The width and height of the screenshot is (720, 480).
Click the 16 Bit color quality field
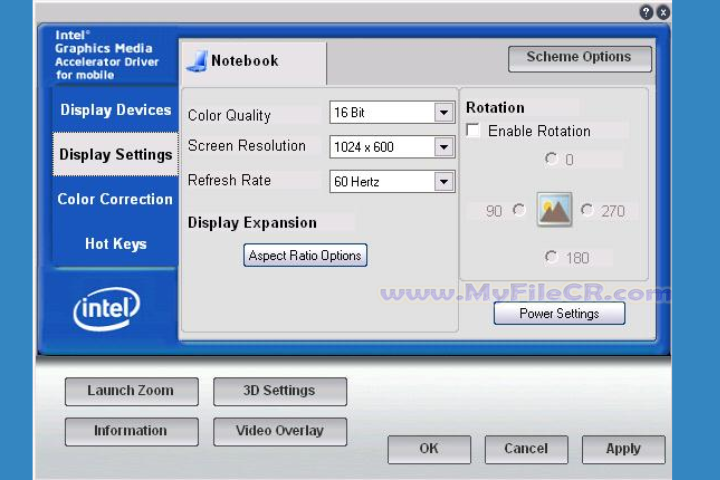click(x=392, y=112)
